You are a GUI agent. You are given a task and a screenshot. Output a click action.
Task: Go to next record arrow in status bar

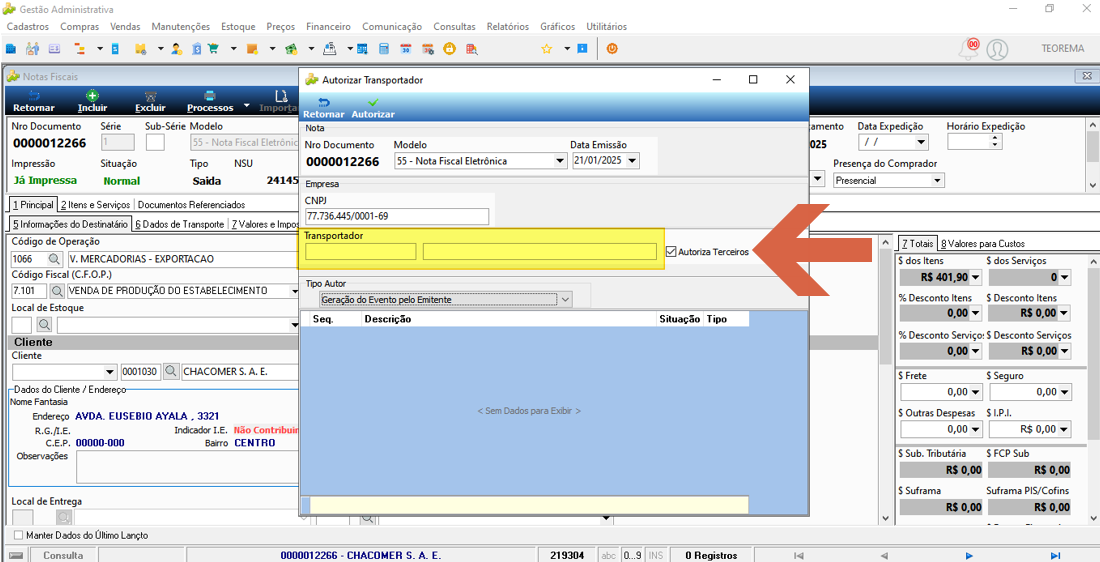click(970, 555)
